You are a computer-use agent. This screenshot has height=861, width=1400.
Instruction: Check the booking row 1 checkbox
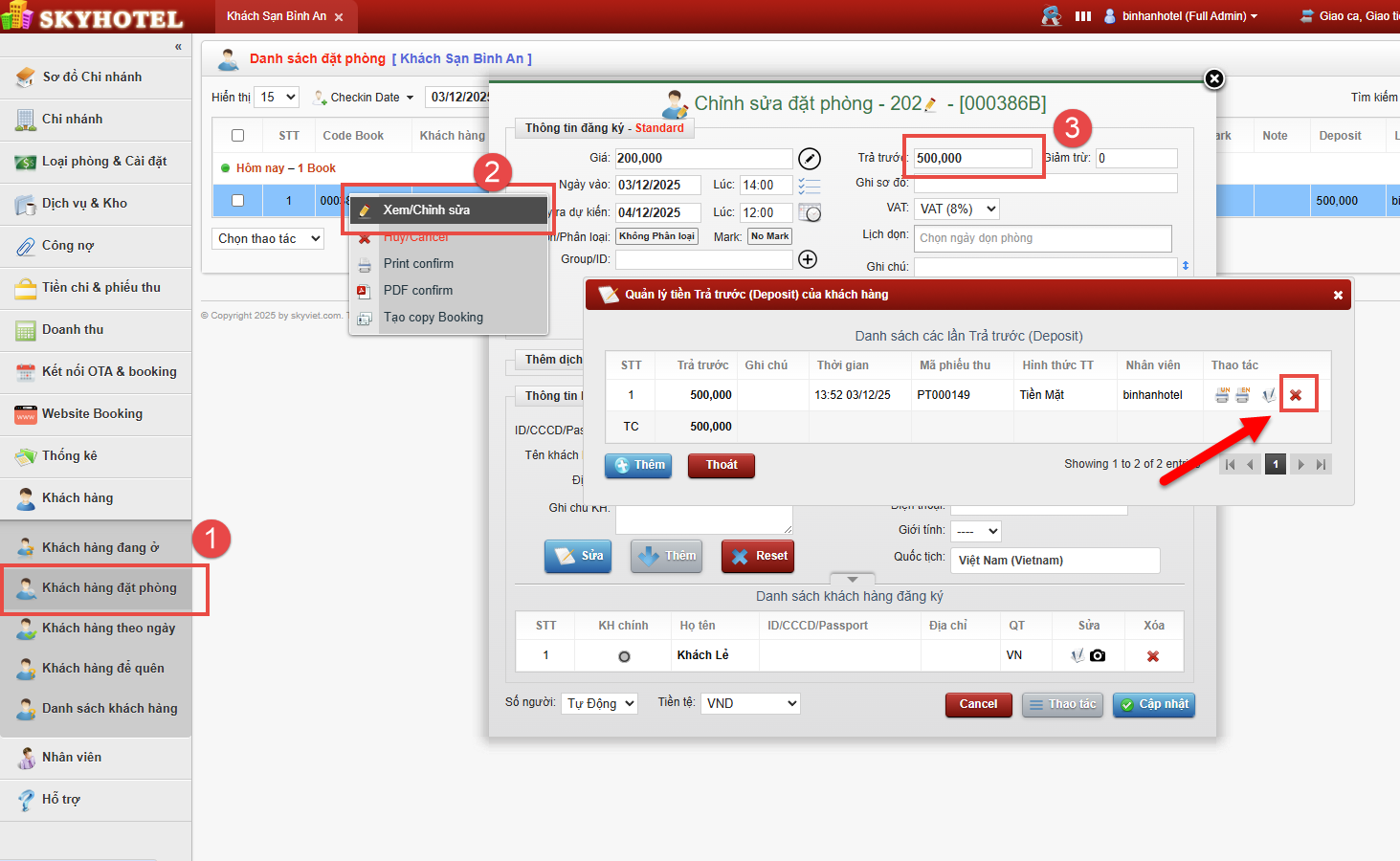point(238,201)
